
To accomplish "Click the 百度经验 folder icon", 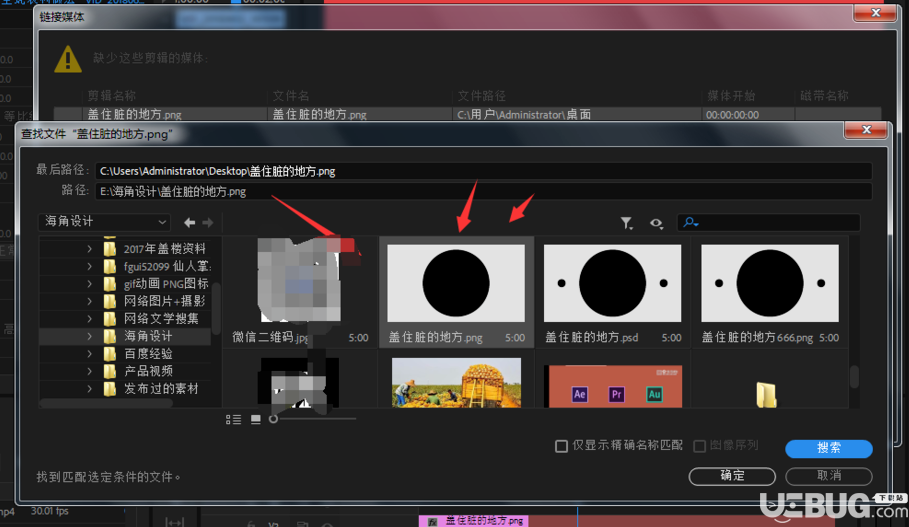I will point(110,354).
